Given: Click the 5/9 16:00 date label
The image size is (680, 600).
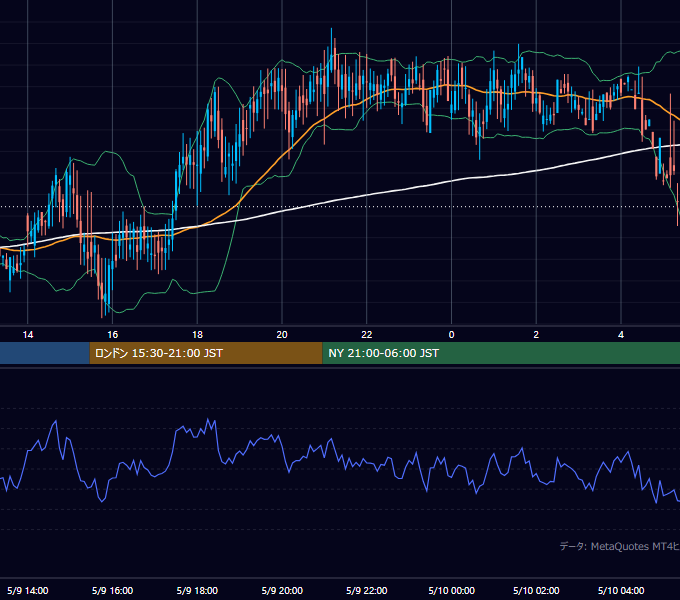Looking at the screenshot, I should click(112, 590).
